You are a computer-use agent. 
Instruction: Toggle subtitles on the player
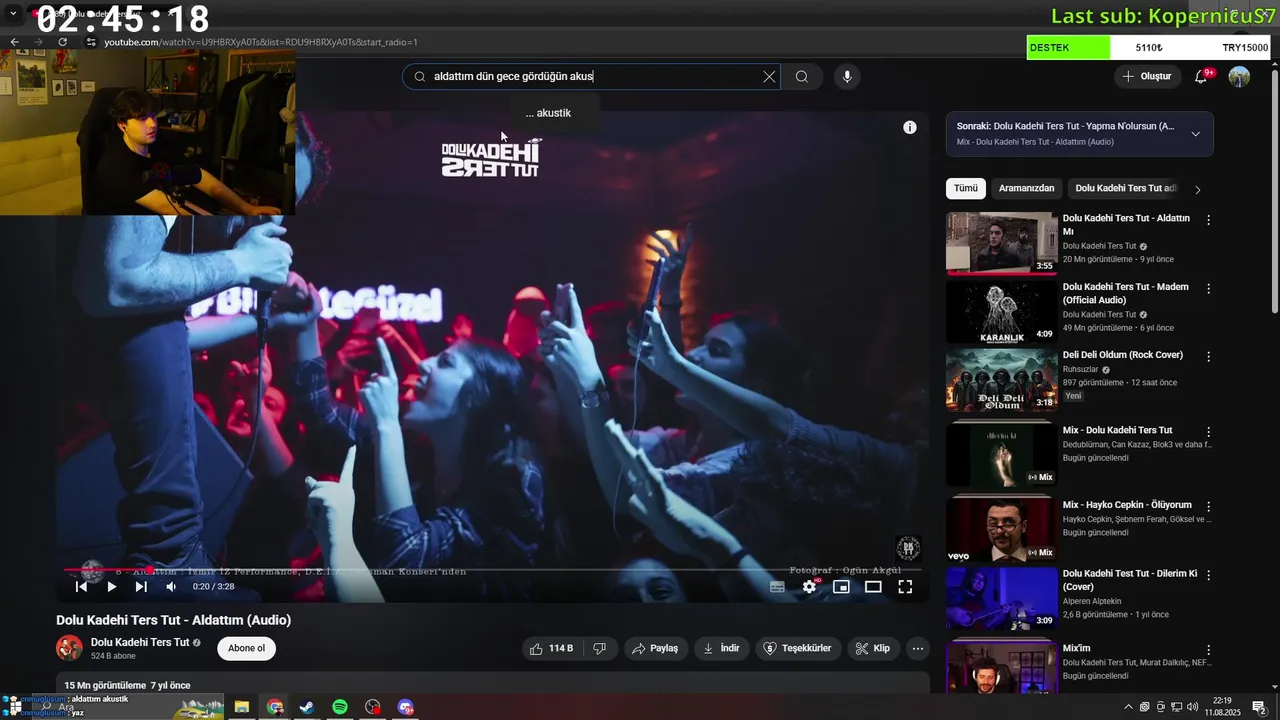(777, 587)
